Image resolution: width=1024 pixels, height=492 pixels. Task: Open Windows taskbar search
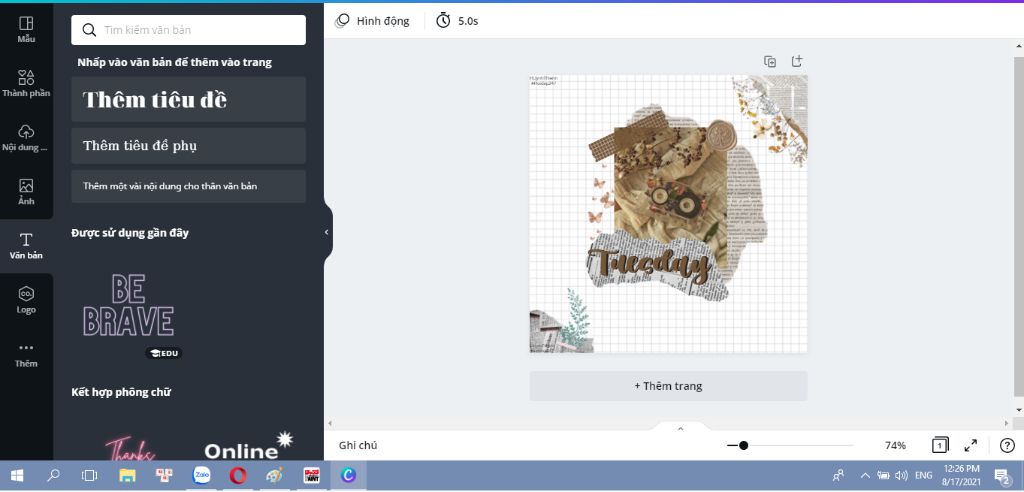[54, 476]
